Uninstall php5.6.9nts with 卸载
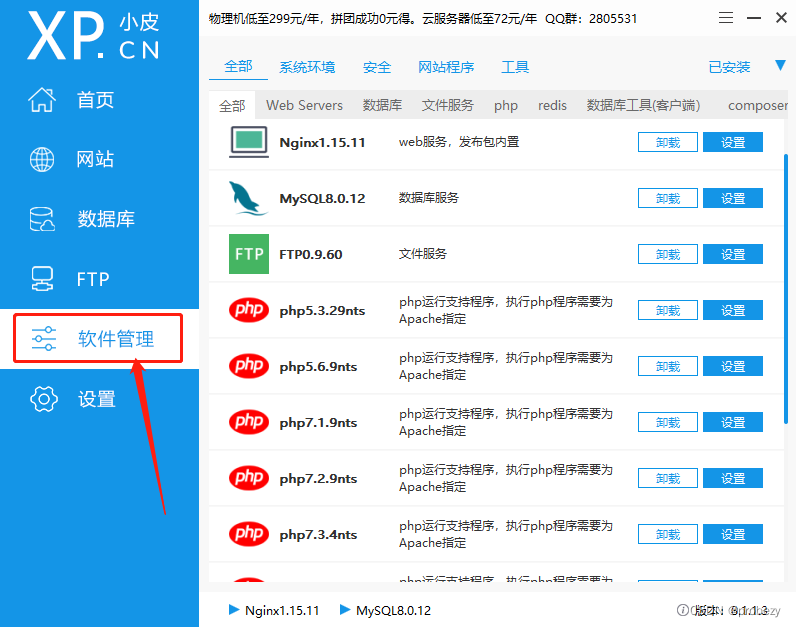796x627 pixels. 668,366
